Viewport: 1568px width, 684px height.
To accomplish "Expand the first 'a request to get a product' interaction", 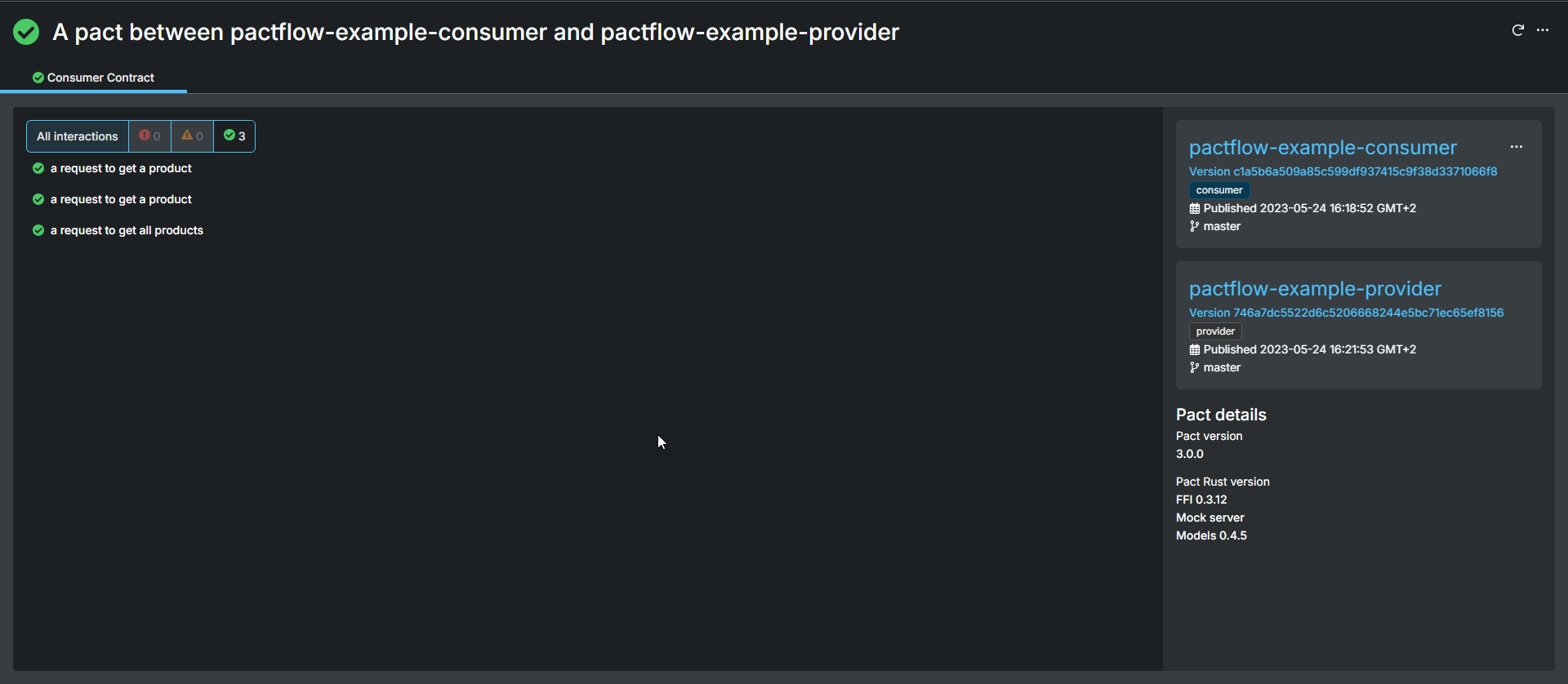I will pyautogui.click(x=121, y=168).
